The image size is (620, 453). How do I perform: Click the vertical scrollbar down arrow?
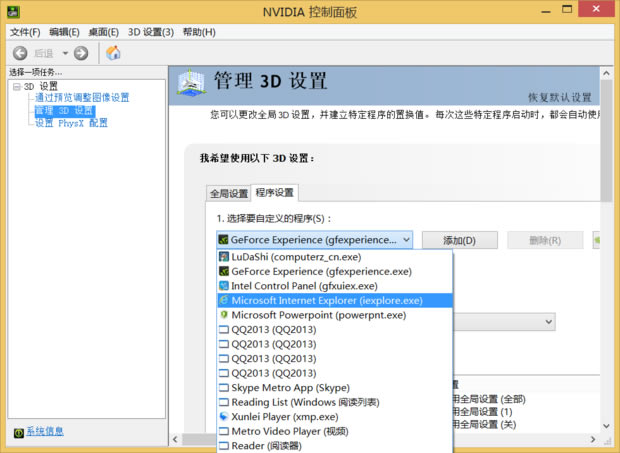click(x=606, y=426)
